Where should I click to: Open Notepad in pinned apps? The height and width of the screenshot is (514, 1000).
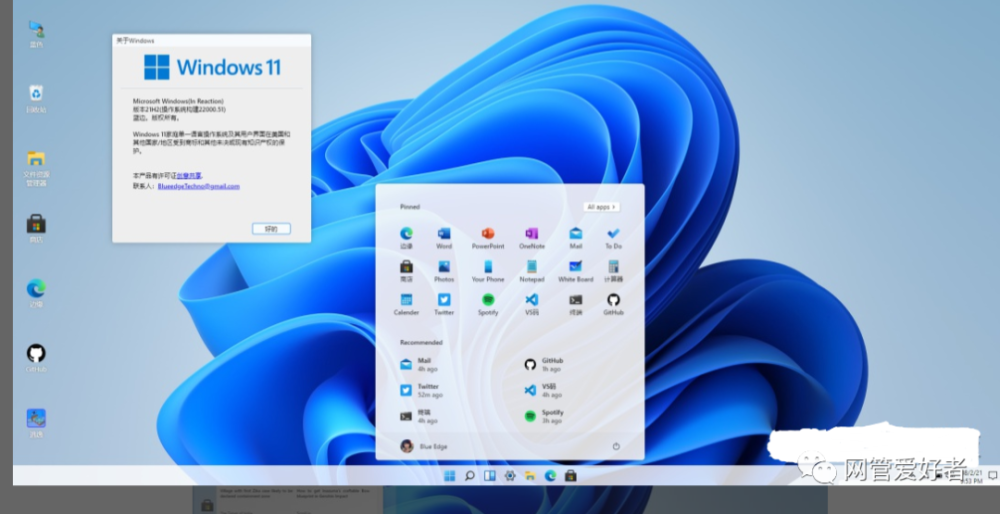[x=532, y=268]
